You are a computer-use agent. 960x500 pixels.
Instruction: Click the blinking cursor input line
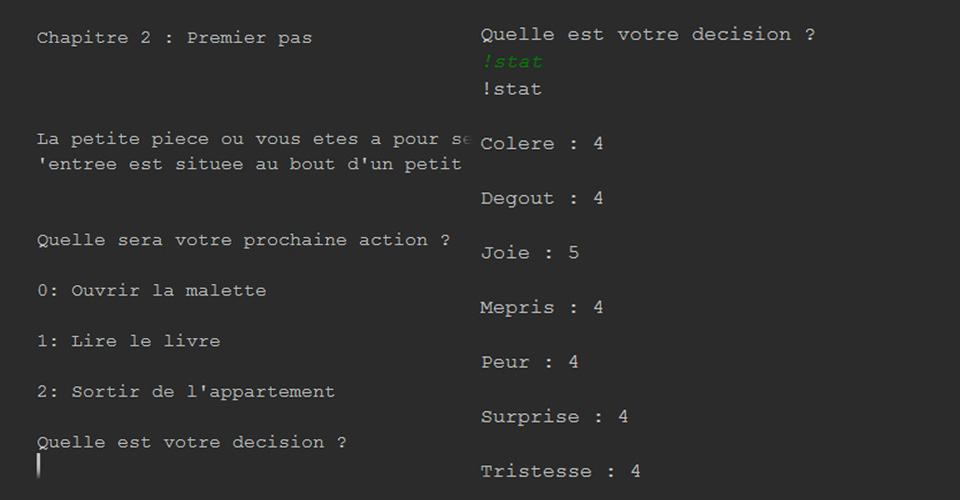[39, 466]
